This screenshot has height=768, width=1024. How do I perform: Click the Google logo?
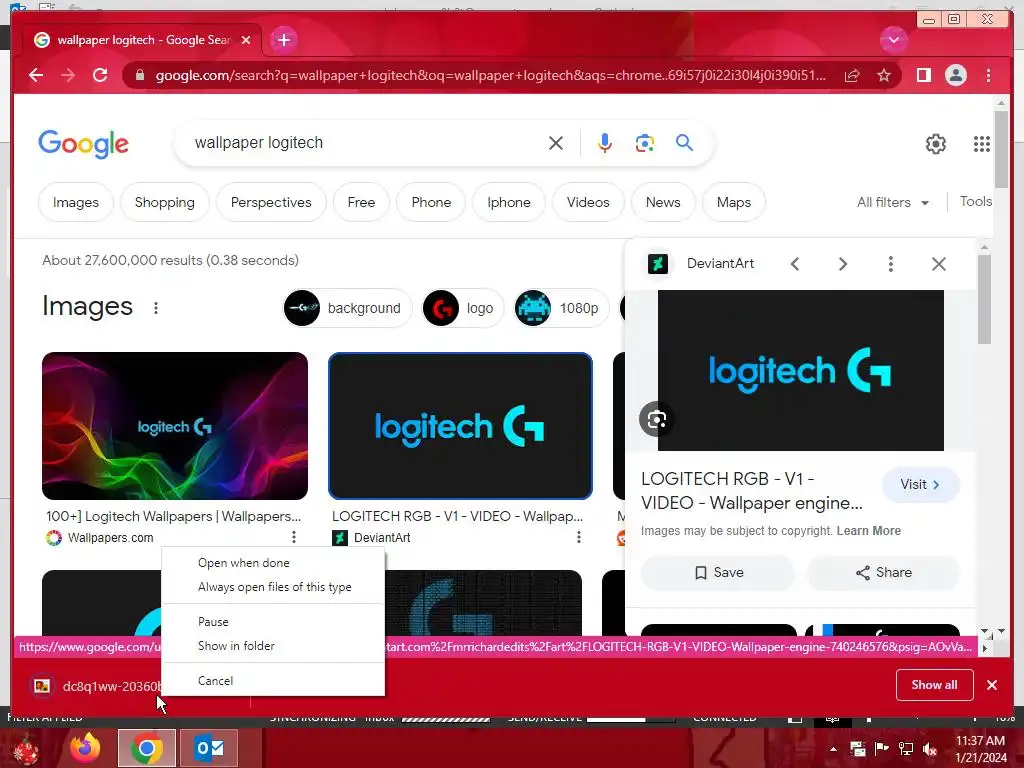click(x=84, y=144)
